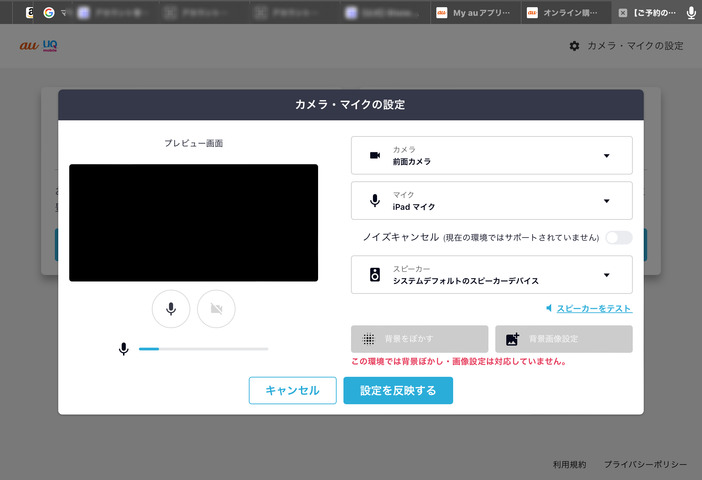Screen dimensions: 702x480
Task: Toggle the ノイズキャンセル switch
Action: coord(618,237)
